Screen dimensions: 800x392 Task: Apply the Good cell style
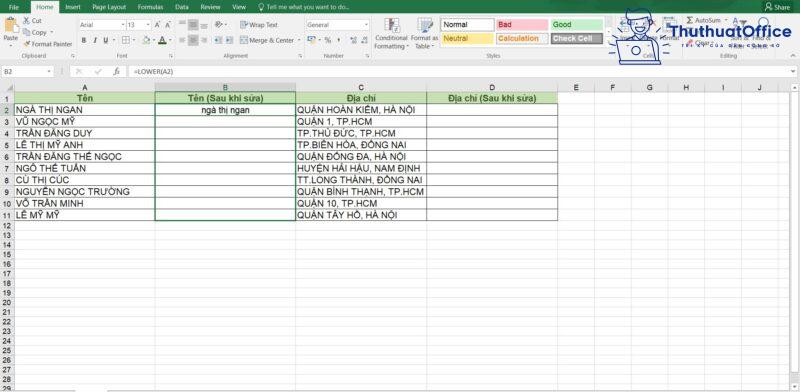[x=577, y=24]
